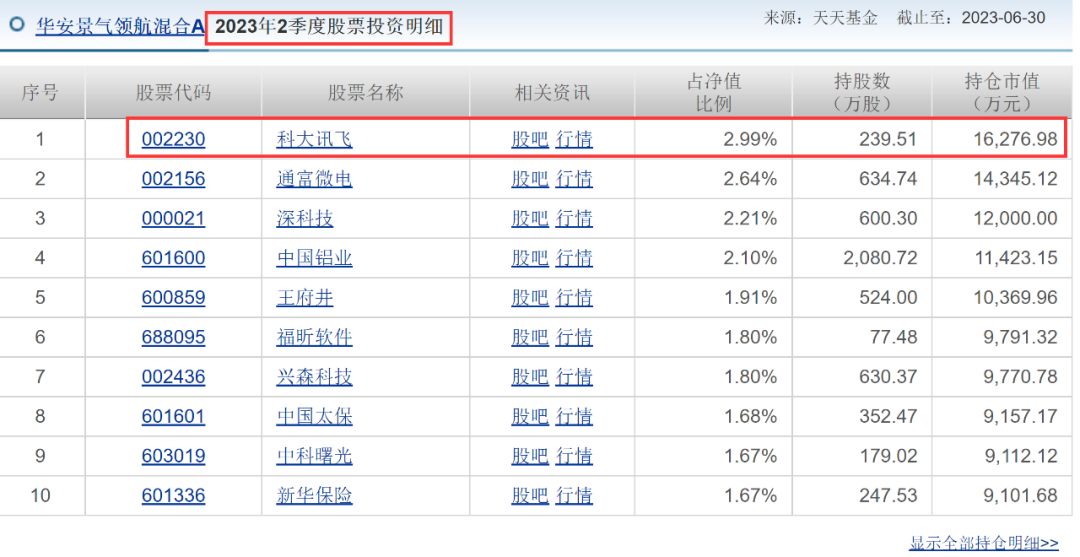Open 行情 for 科大讯飞
This screenshot has height=557, width=1080.
coord(574,140)
